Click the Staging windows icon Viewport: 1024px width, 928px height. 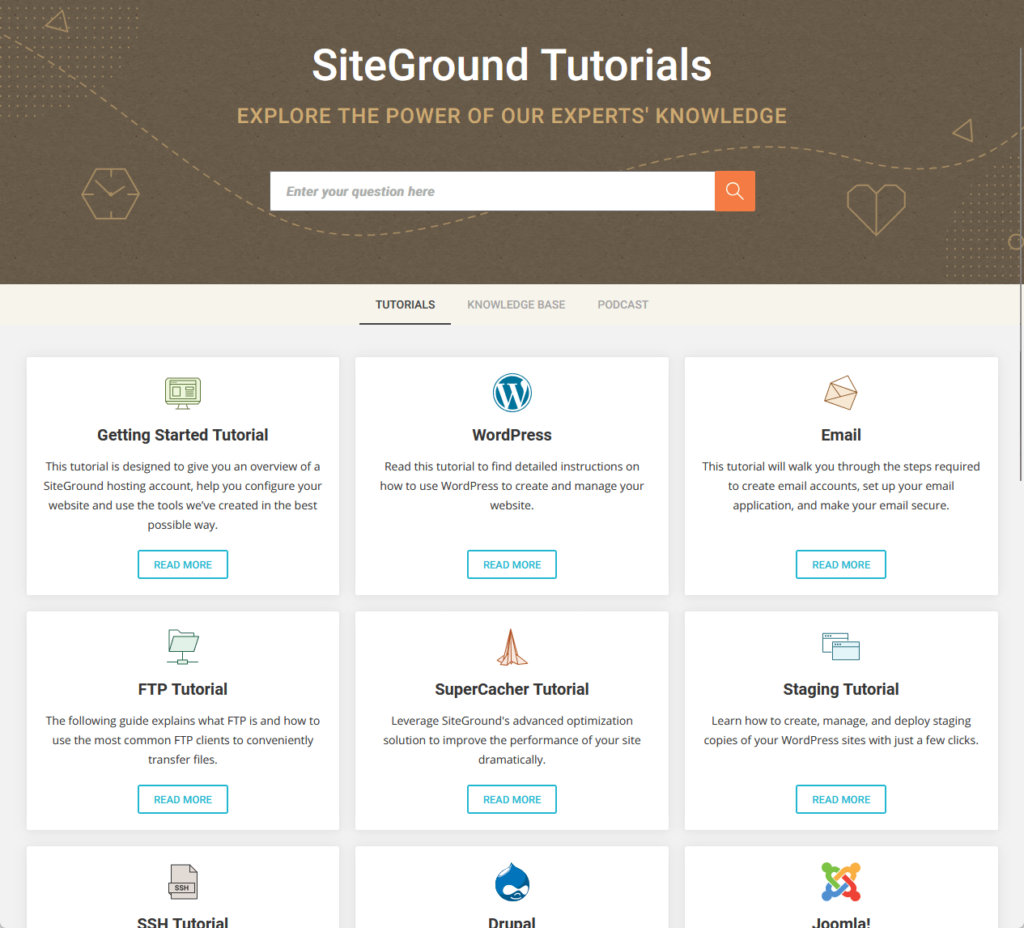[x=840, y=647]
